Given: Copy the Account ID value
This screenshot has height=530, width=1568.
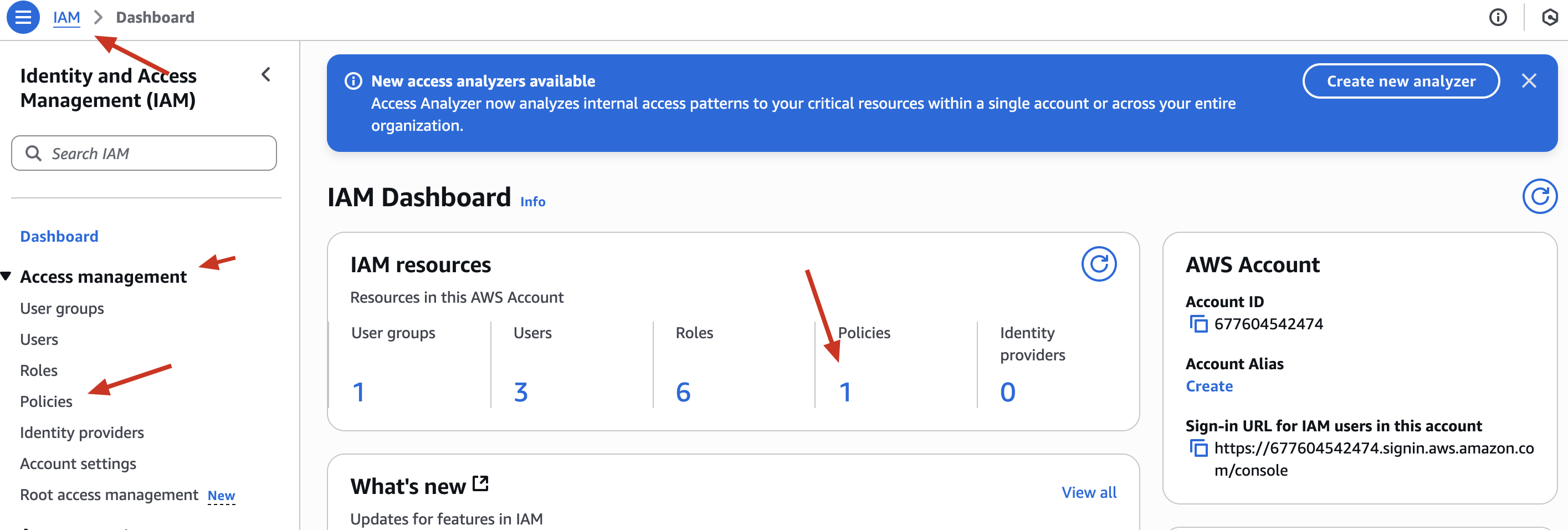Looking at the screenshot, I should pyautogui.click(x=1198, y=323).
